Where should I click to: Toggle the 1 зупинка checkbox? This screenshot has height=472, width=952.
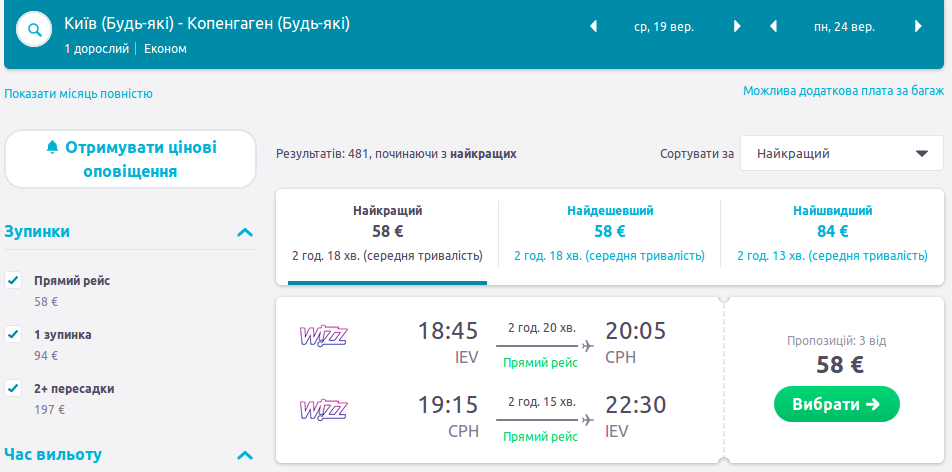click(14, 335)
